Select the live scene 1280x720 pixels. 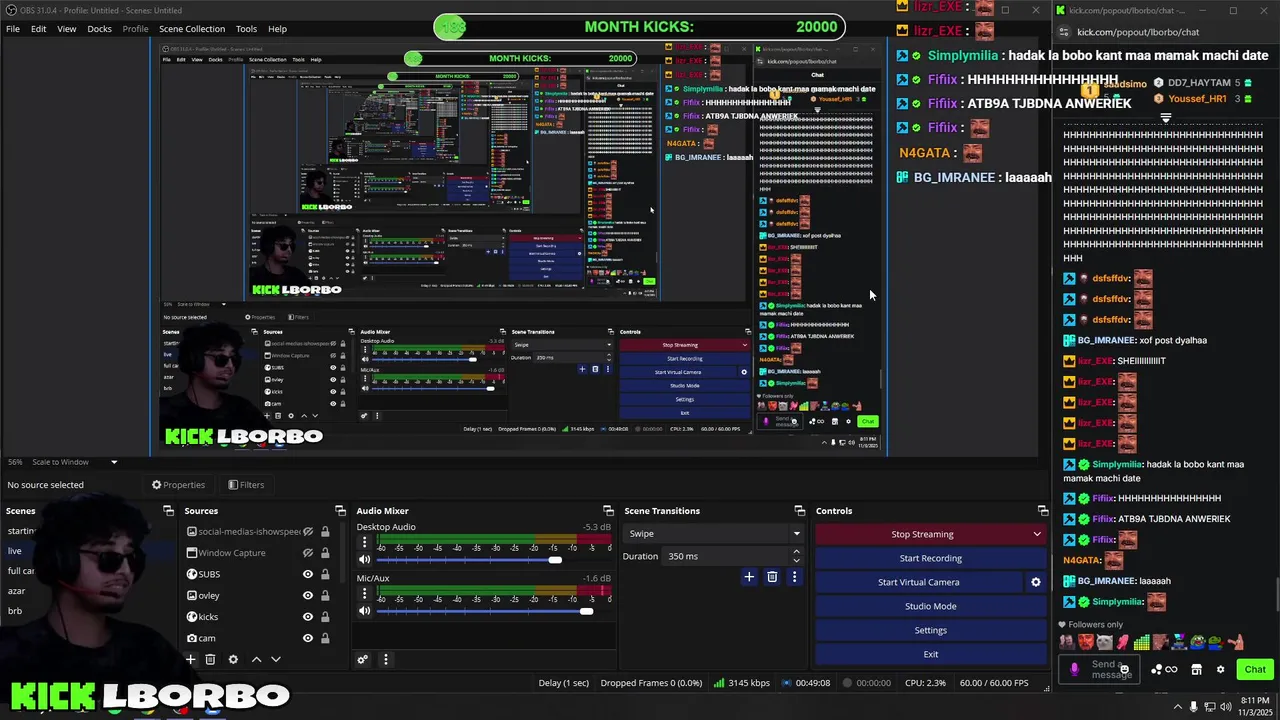(15, 551)
